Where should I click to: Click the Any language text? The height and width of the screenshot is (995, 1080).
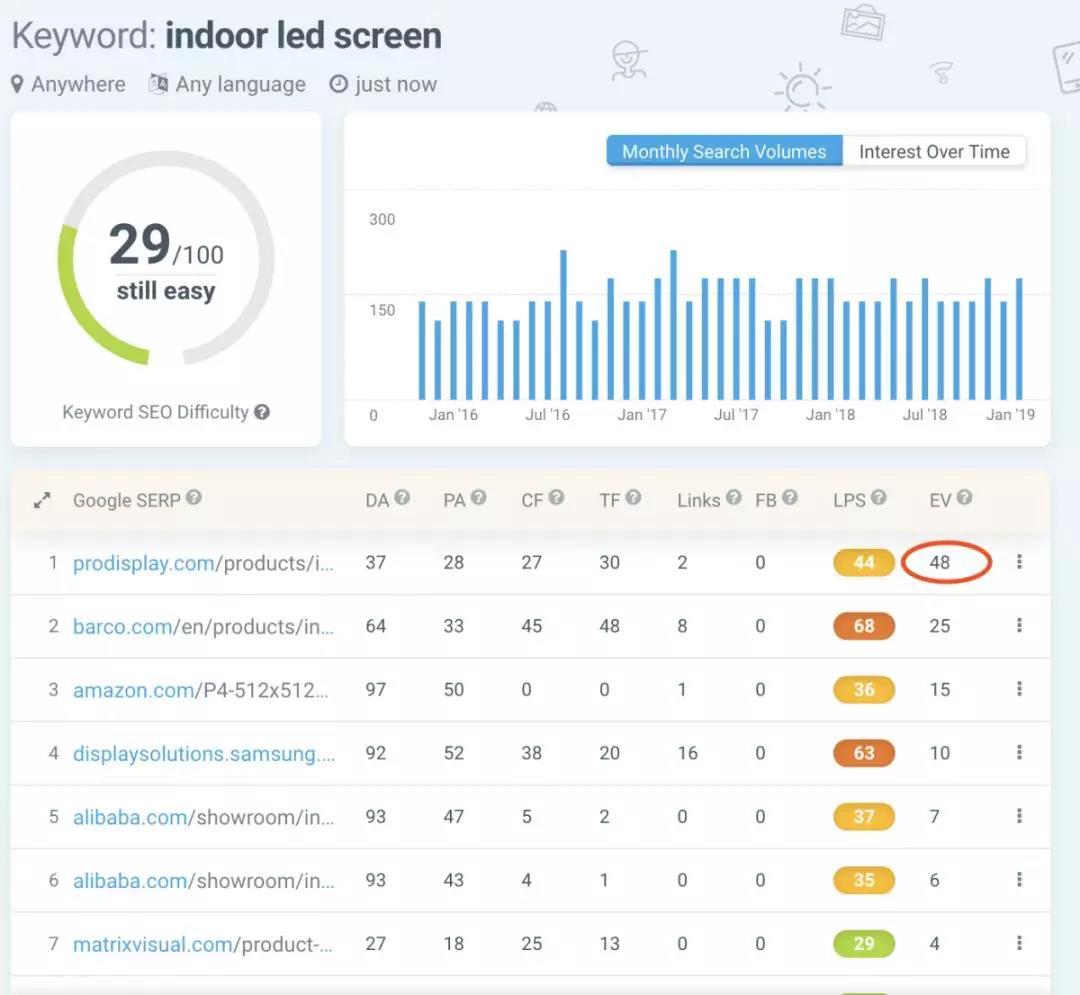click(x=240, y=84)
